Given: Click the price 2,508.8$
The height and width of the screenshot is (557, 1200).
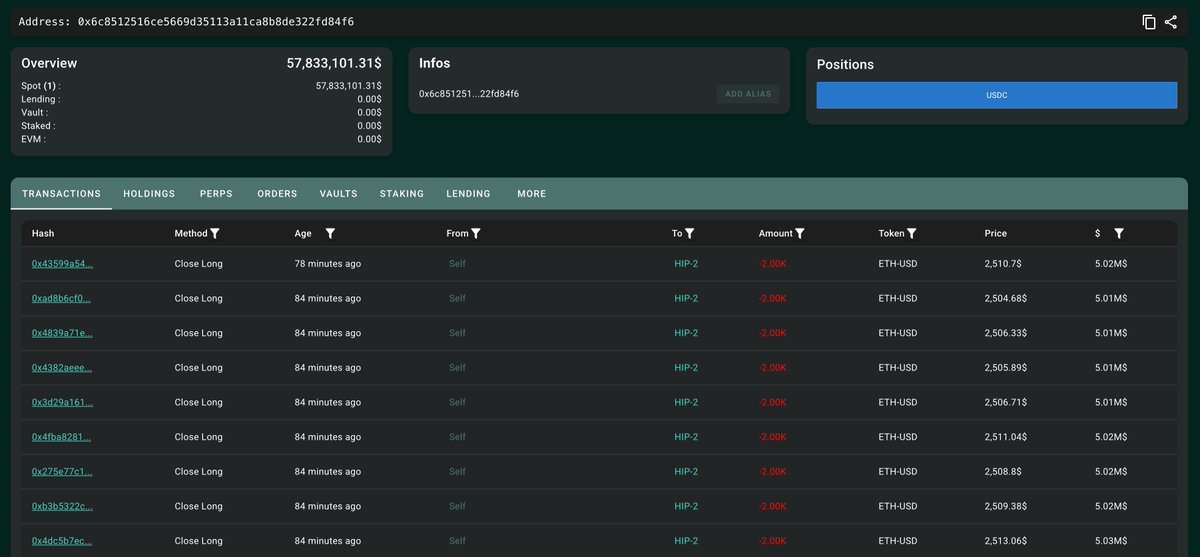Looking at the screenshot, I should click(1002, 471).
